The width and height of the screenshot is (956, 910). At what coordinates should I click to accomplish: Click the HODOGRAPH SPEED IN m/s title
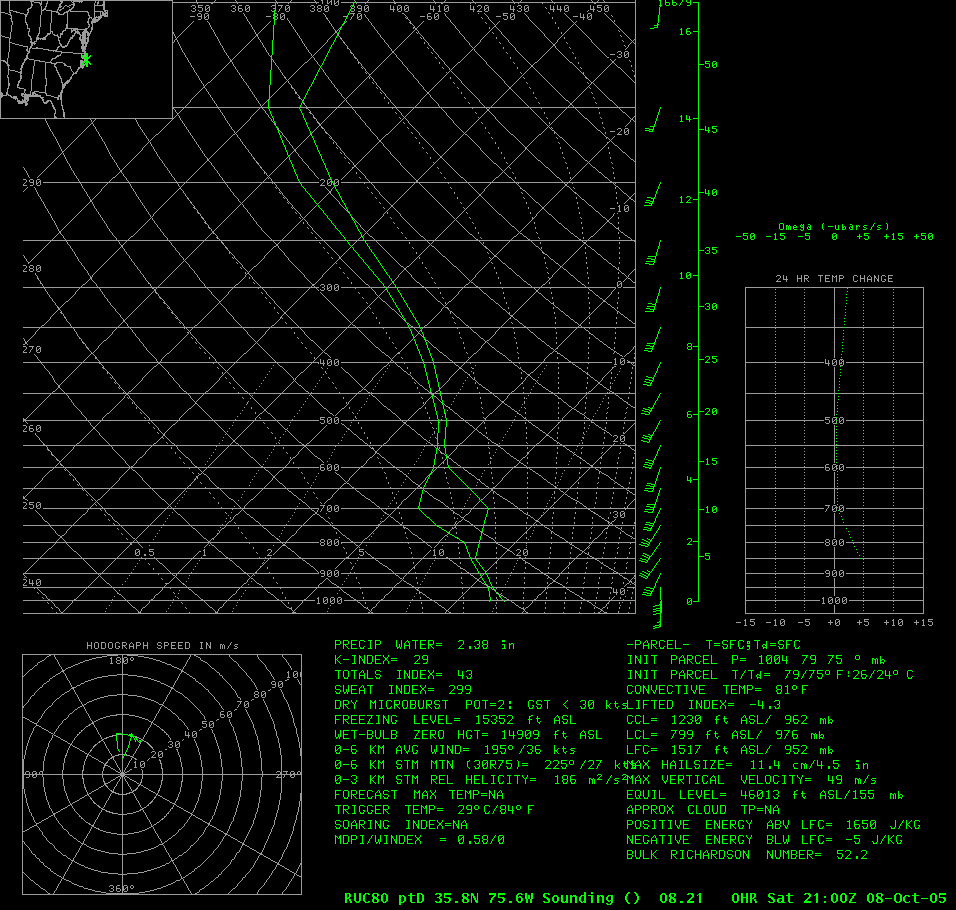[162, 645]
